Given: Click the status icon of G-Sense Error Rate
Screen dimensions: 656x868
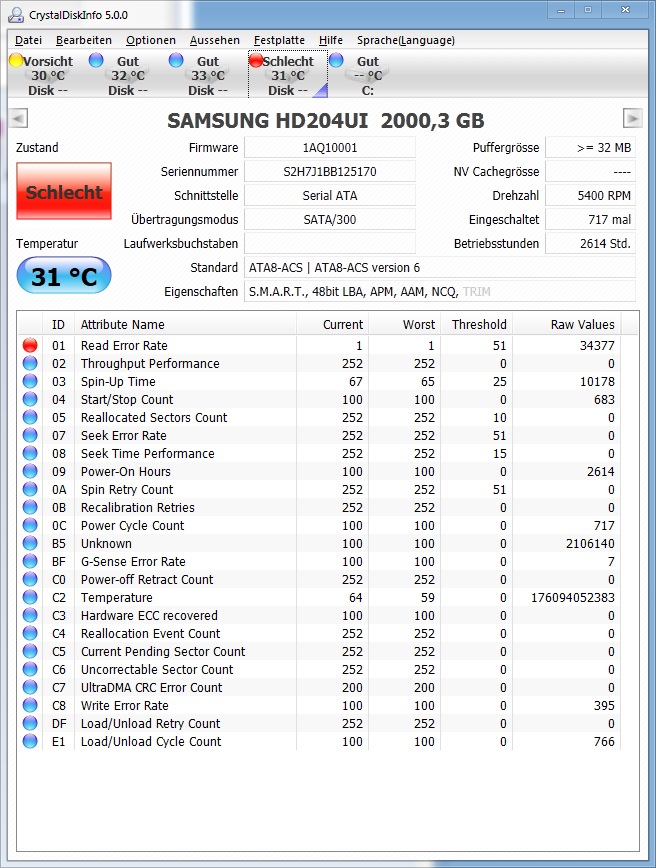Looking at the screenshot, I should [30, 561].
